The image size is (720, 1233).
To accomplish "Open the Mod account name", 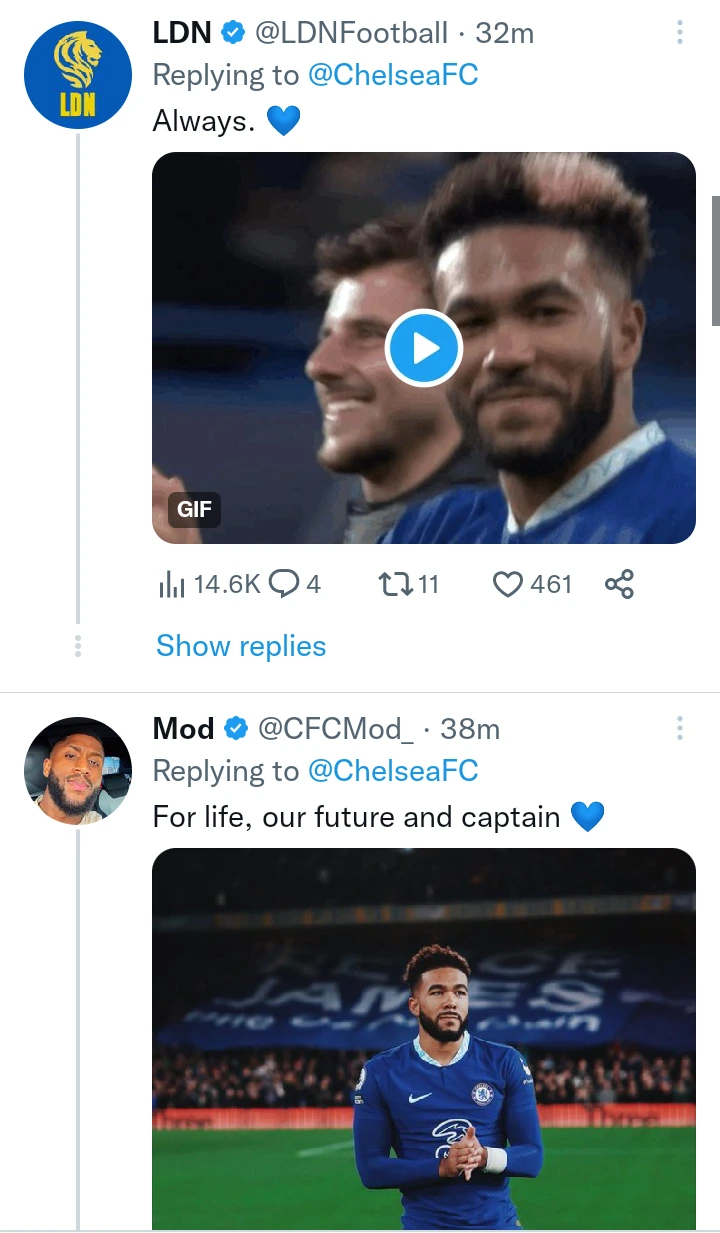I will pos(183,729).
